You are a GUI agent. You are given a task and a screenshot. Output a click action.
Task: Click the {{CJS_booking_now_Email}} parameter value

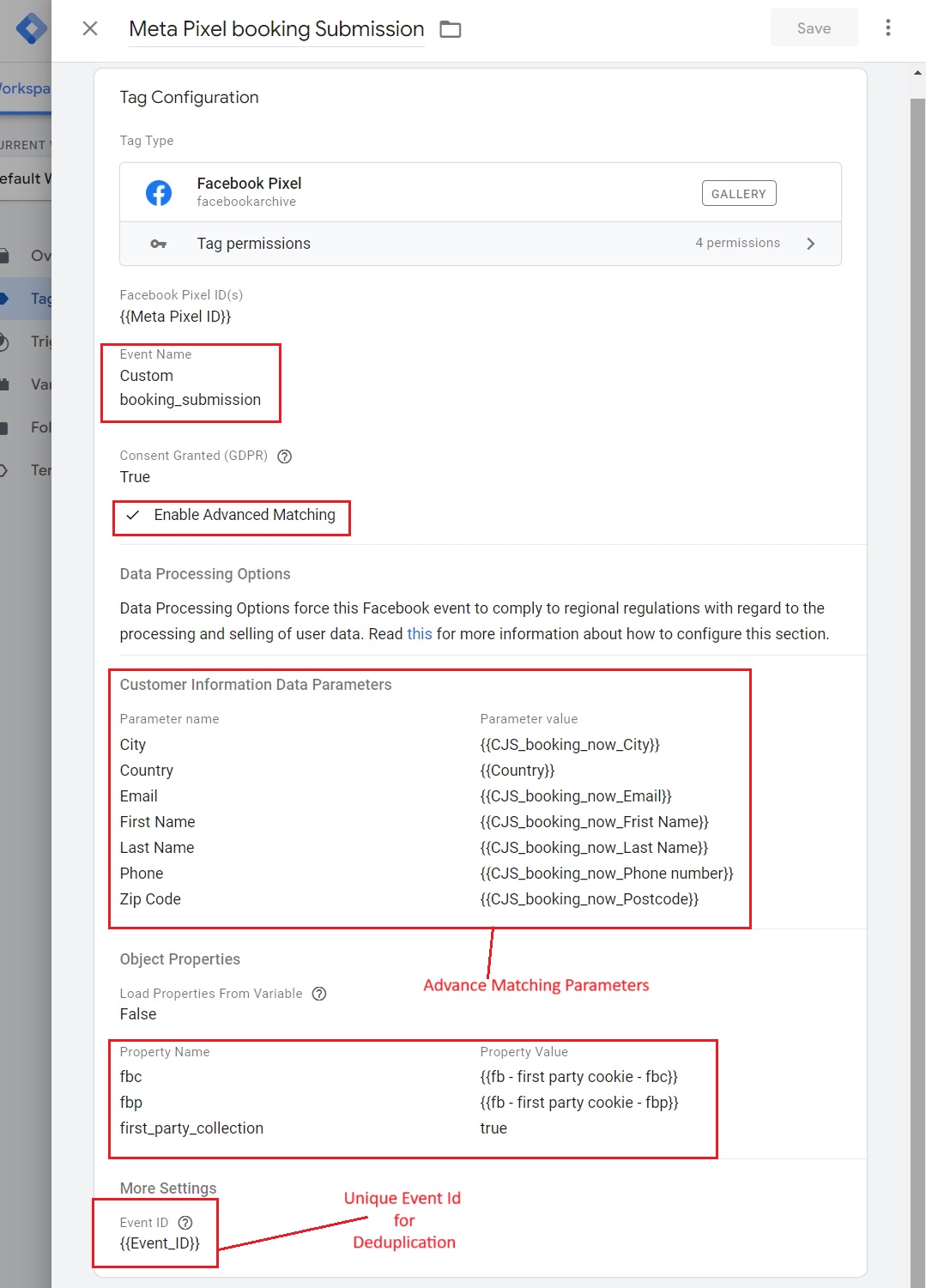[x=576, y=796]
